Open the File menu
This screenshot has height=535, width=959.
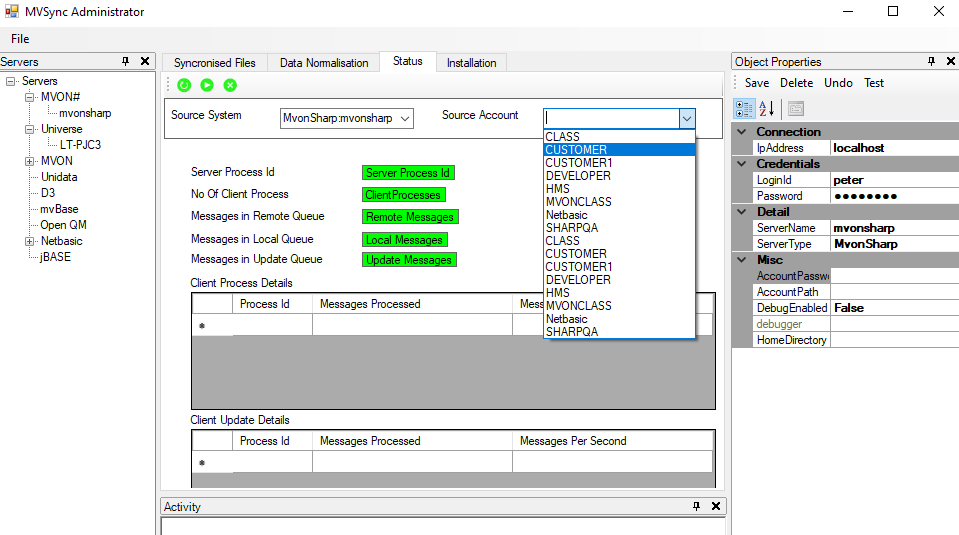[20, 39]
